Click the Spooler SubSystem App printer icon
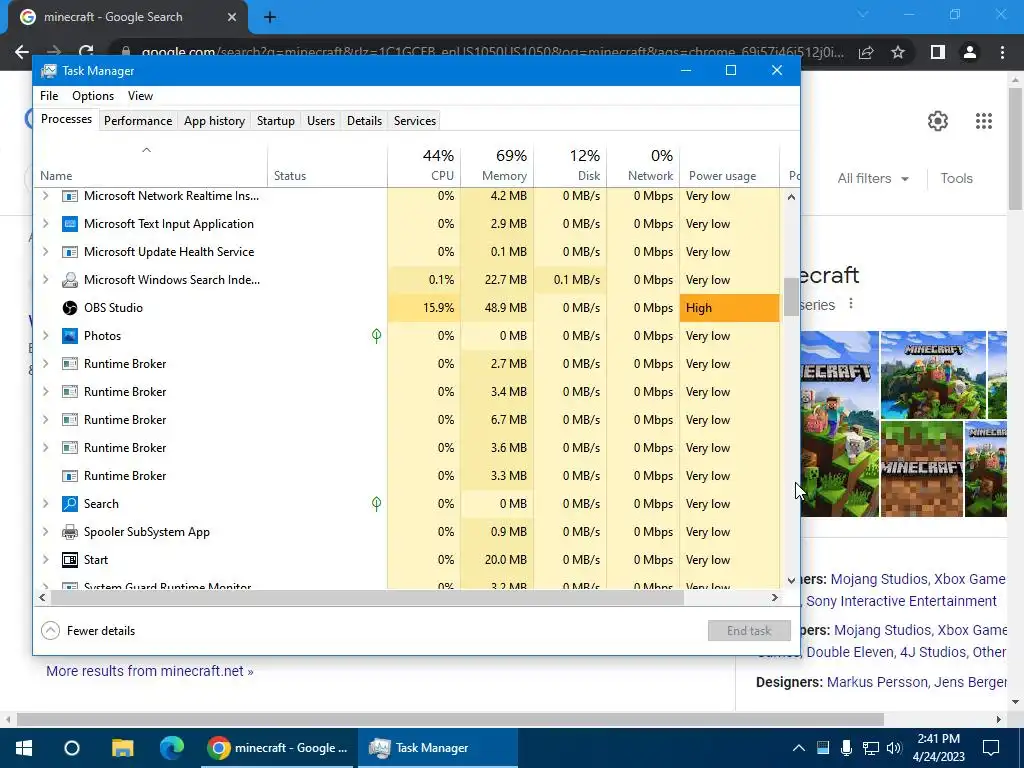 click(x=70, y=532)
